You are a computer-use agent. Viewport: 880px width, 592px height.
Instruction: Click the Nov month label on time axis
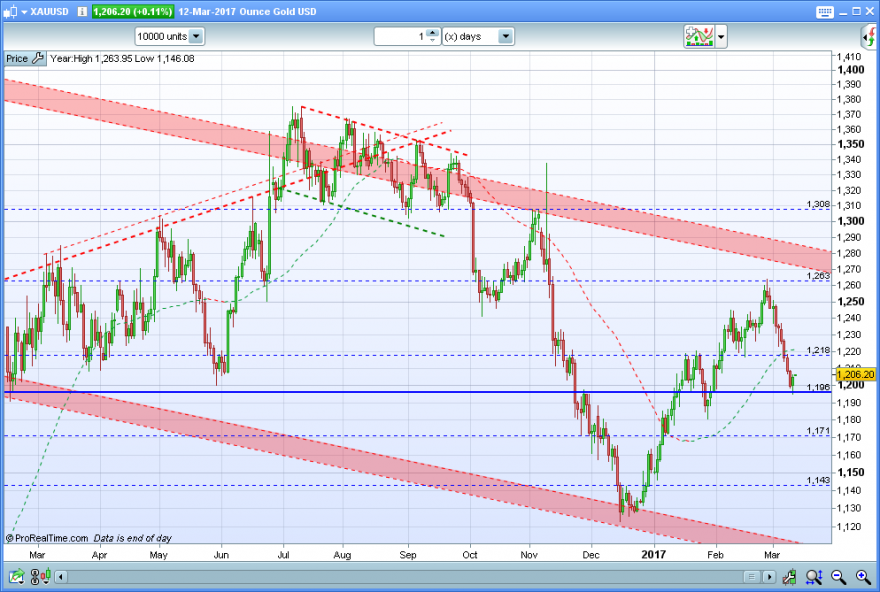(529, 554)
